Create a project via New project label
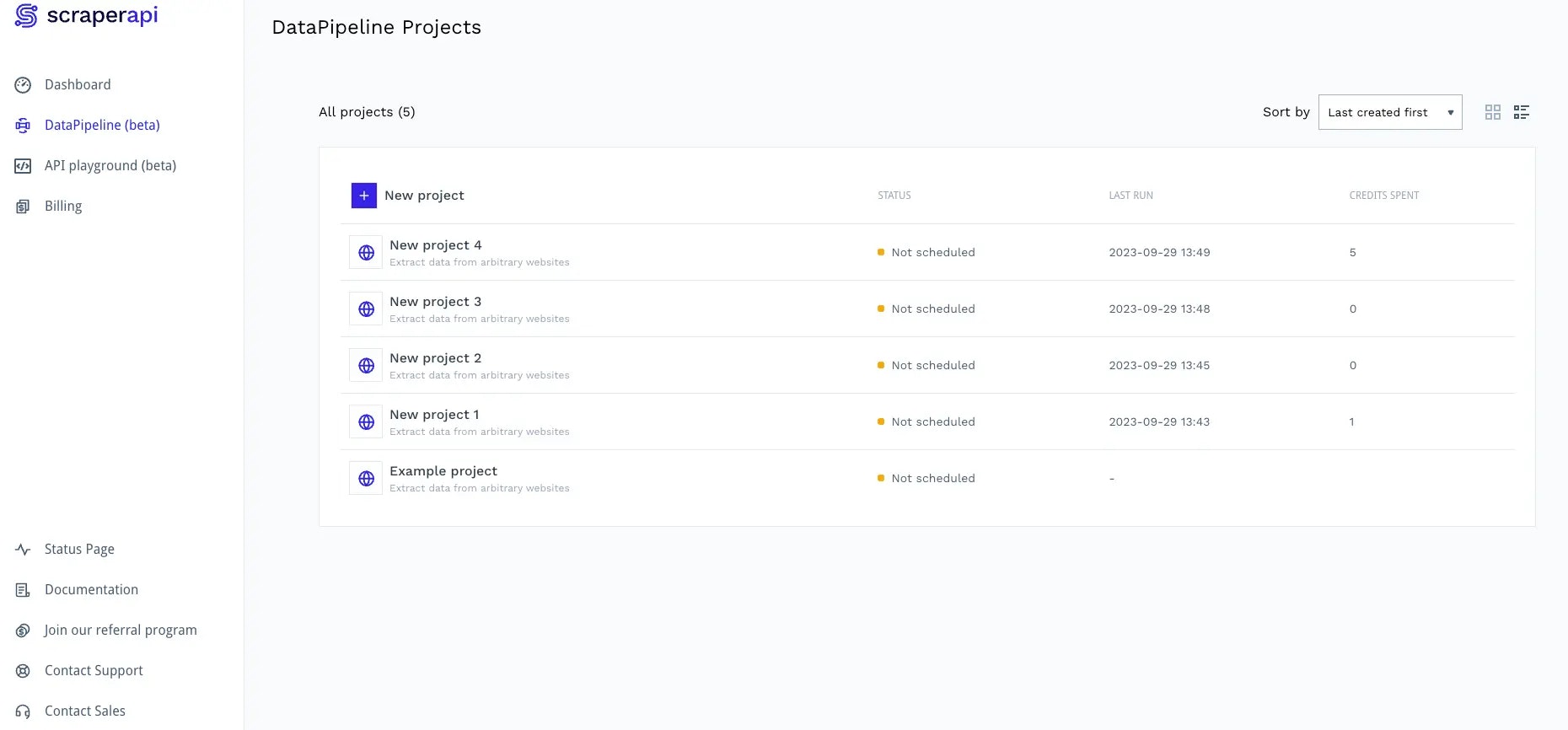1568x730 pixels. click(x=424, y=196)
